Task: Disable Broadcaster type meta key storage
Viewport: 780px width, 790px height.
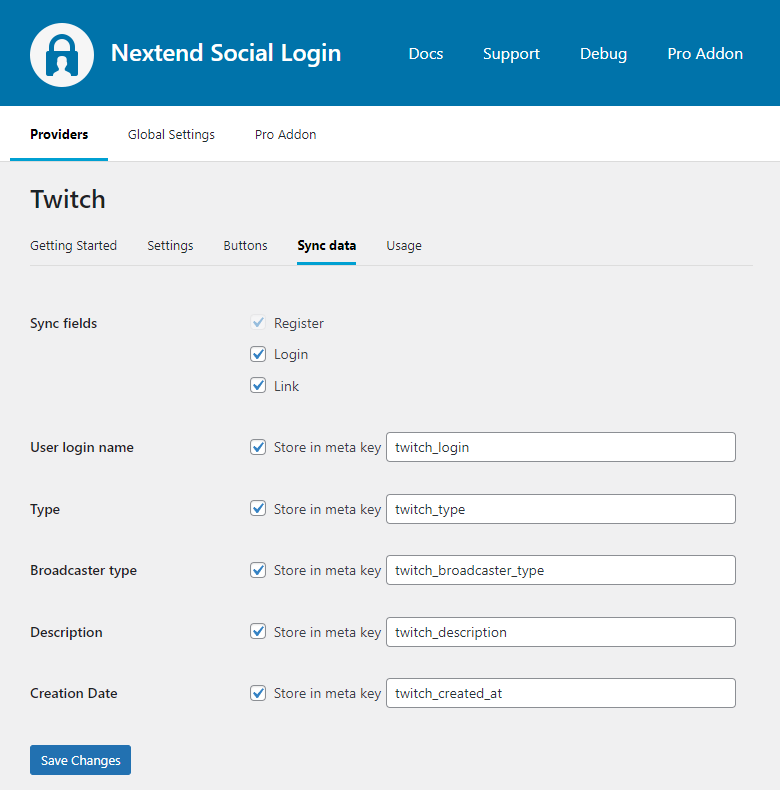Action: pos(258,571)
